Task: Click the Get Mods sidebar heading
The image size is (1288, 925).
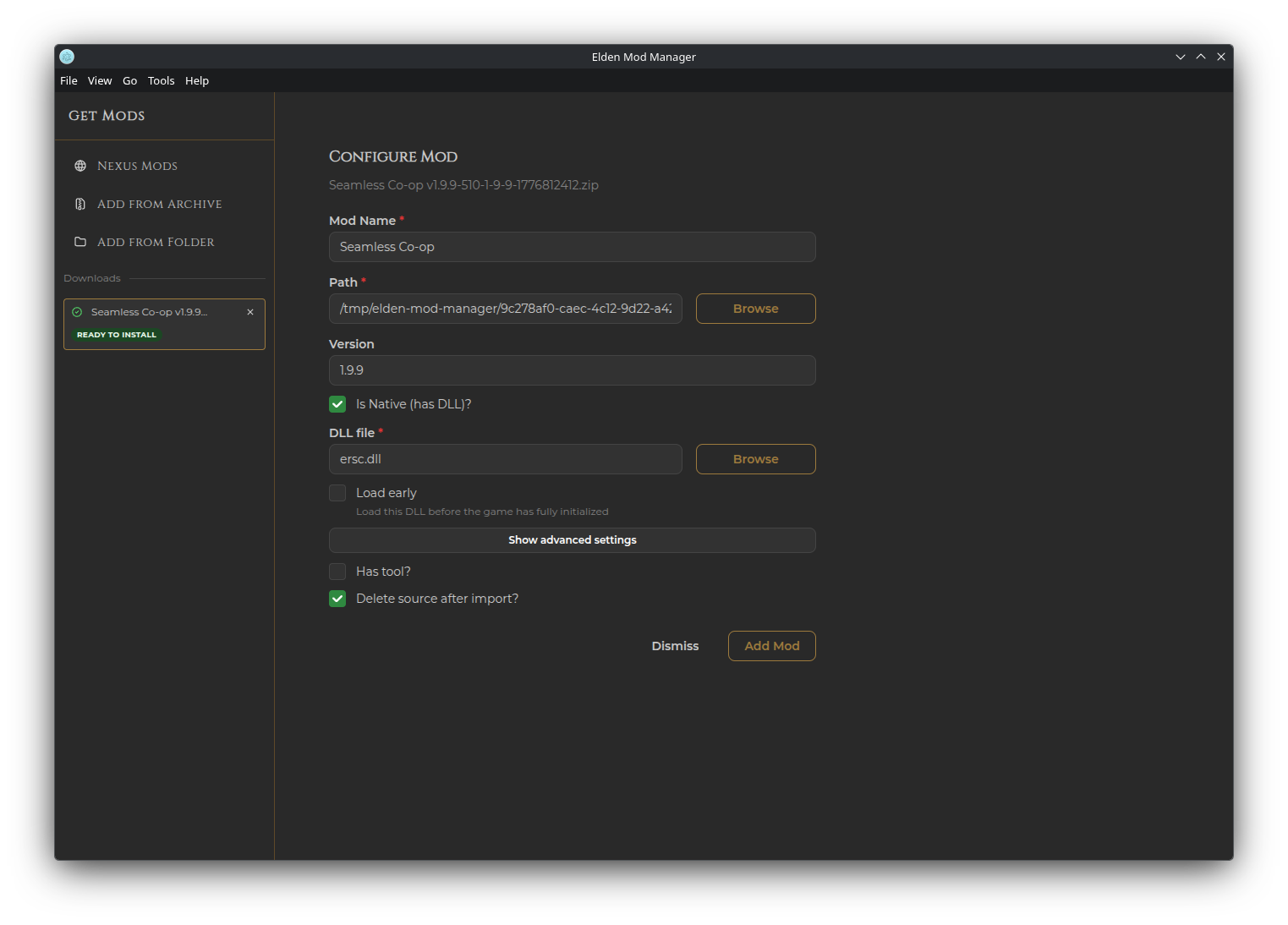Action: (x=107, y=116)
